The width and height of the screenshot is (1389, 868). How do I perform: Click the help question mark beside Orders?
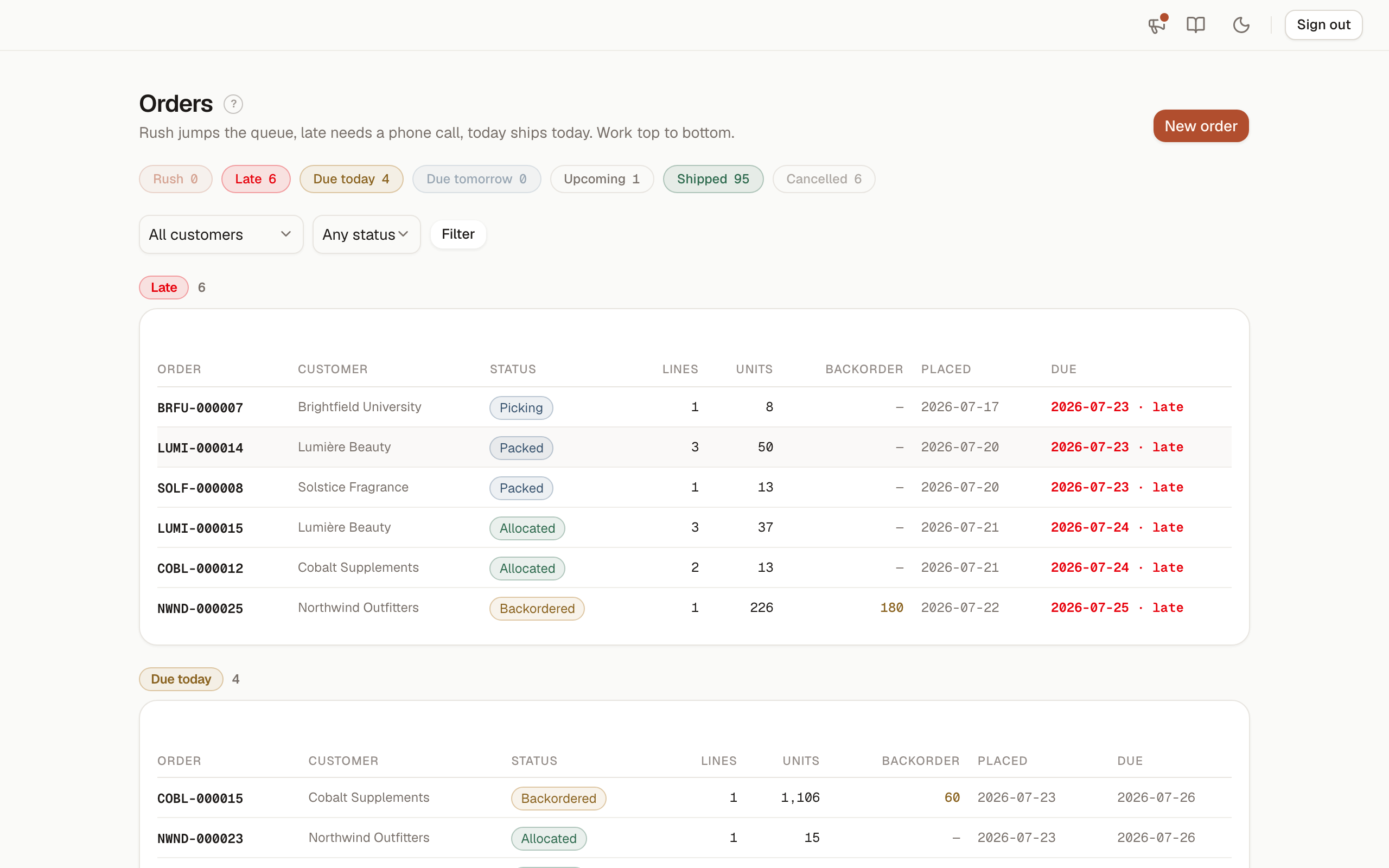coord(233,104)
